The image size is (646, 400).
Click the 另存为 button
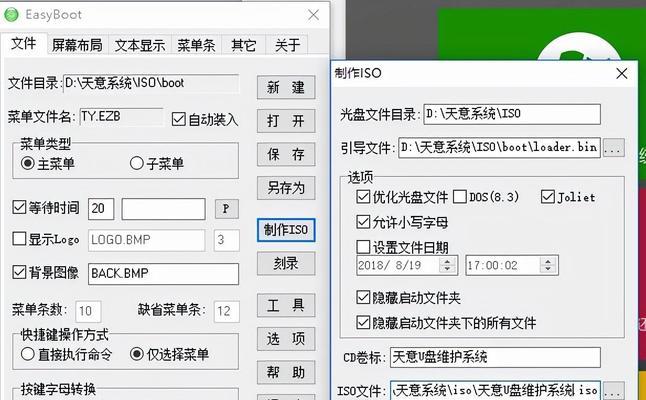pyautogui.click(x=286, y=188)
